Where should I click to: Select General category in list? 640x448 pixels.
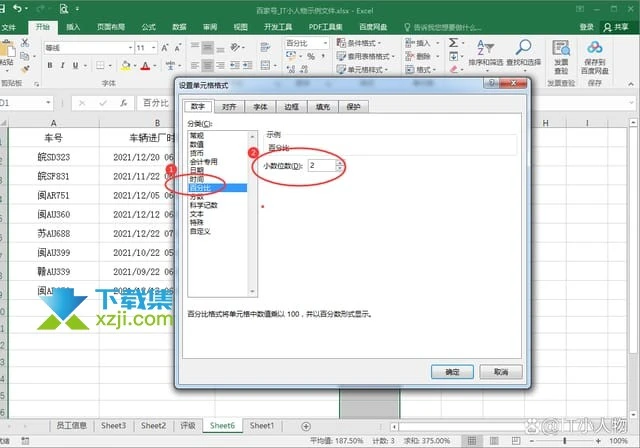(x=197, y=135)
